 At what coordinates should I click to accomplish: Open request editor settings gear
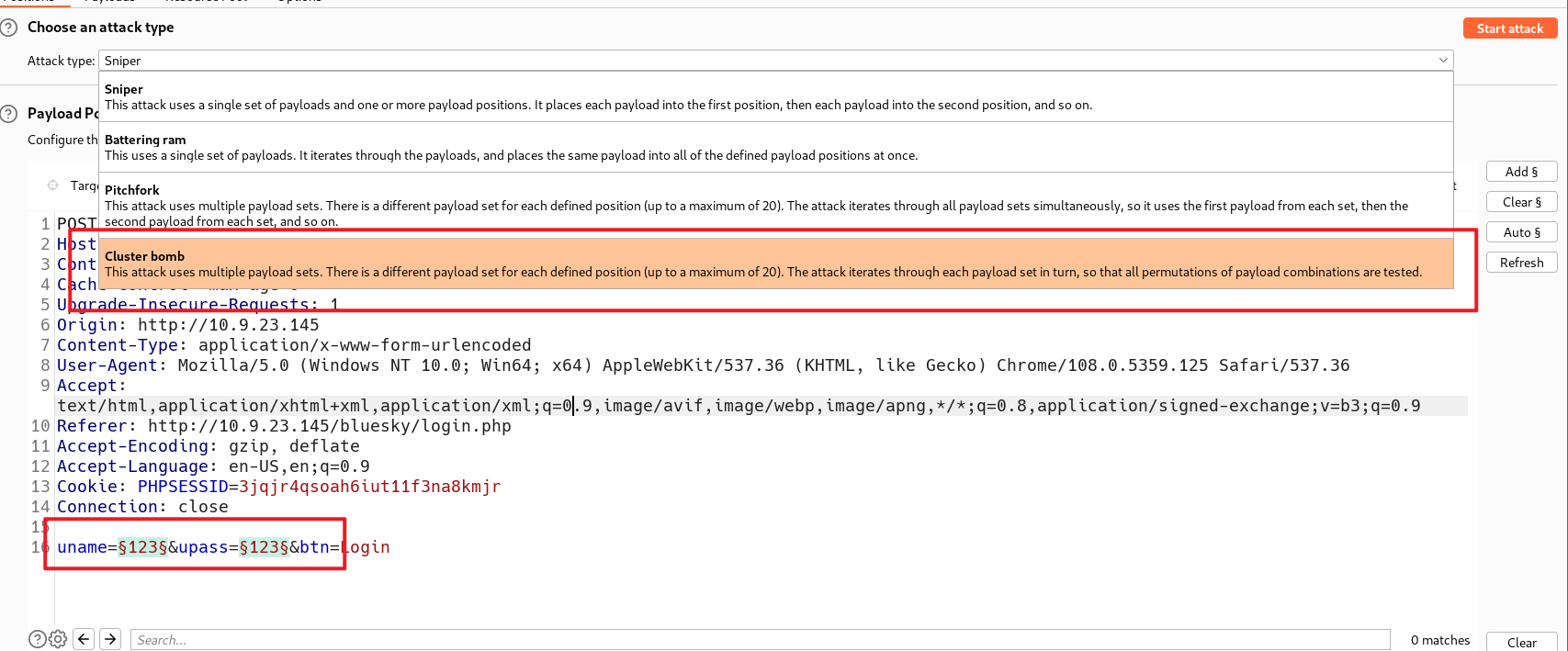58,639
